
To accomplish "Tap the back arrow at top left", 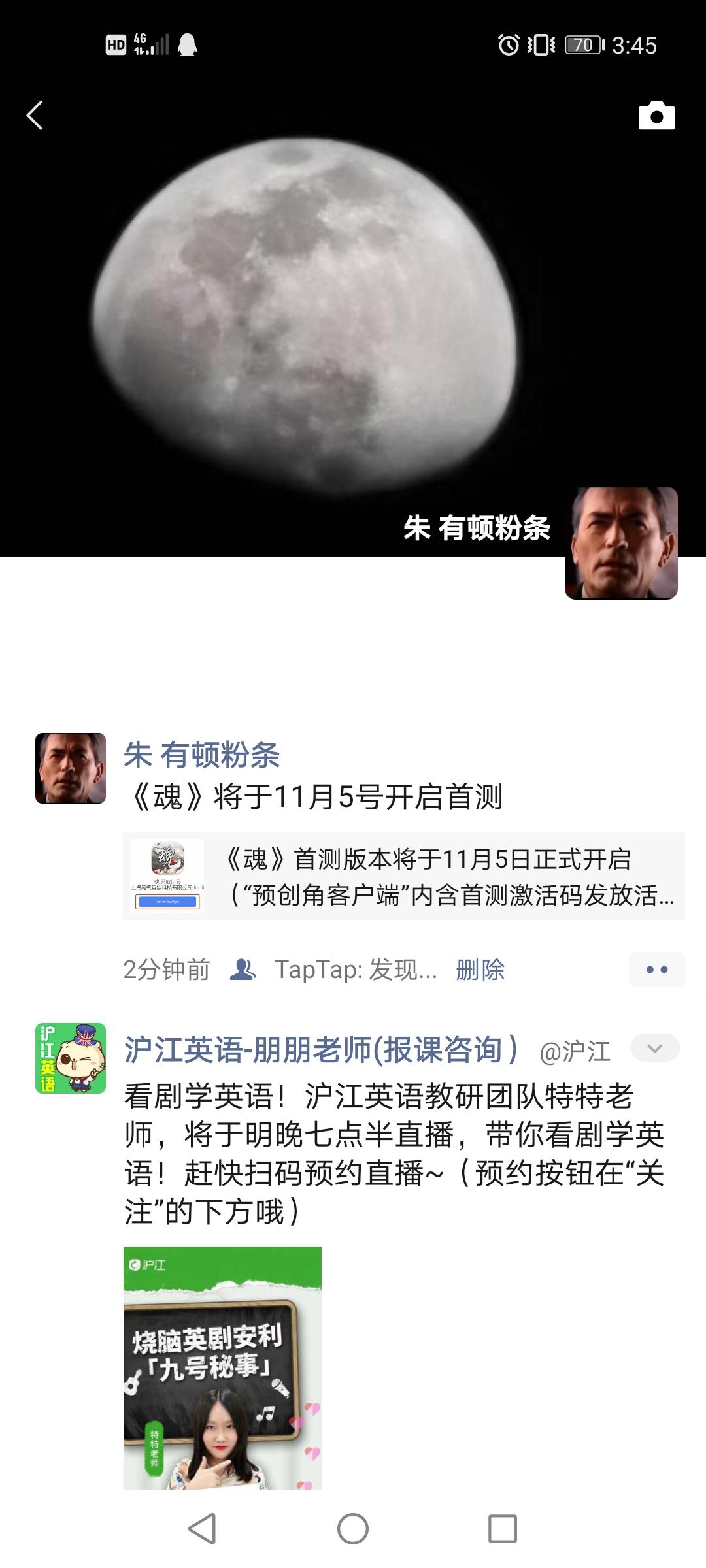I will click(35, 116).
